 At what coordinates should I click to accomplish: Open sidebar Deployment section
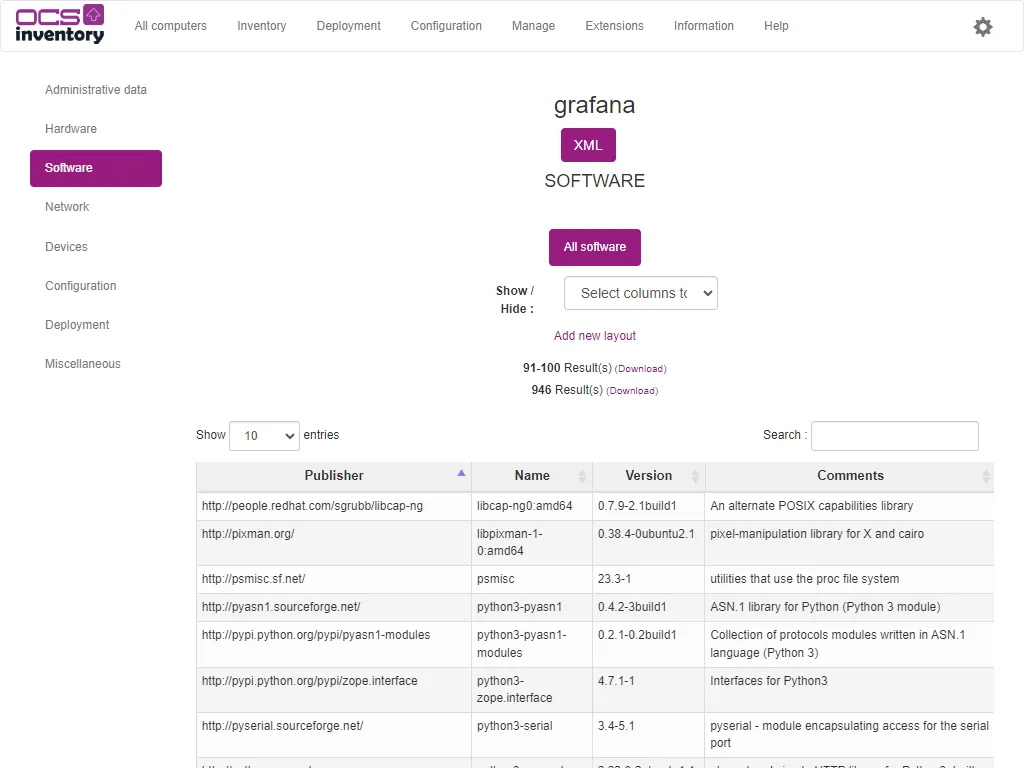(96, 325)
